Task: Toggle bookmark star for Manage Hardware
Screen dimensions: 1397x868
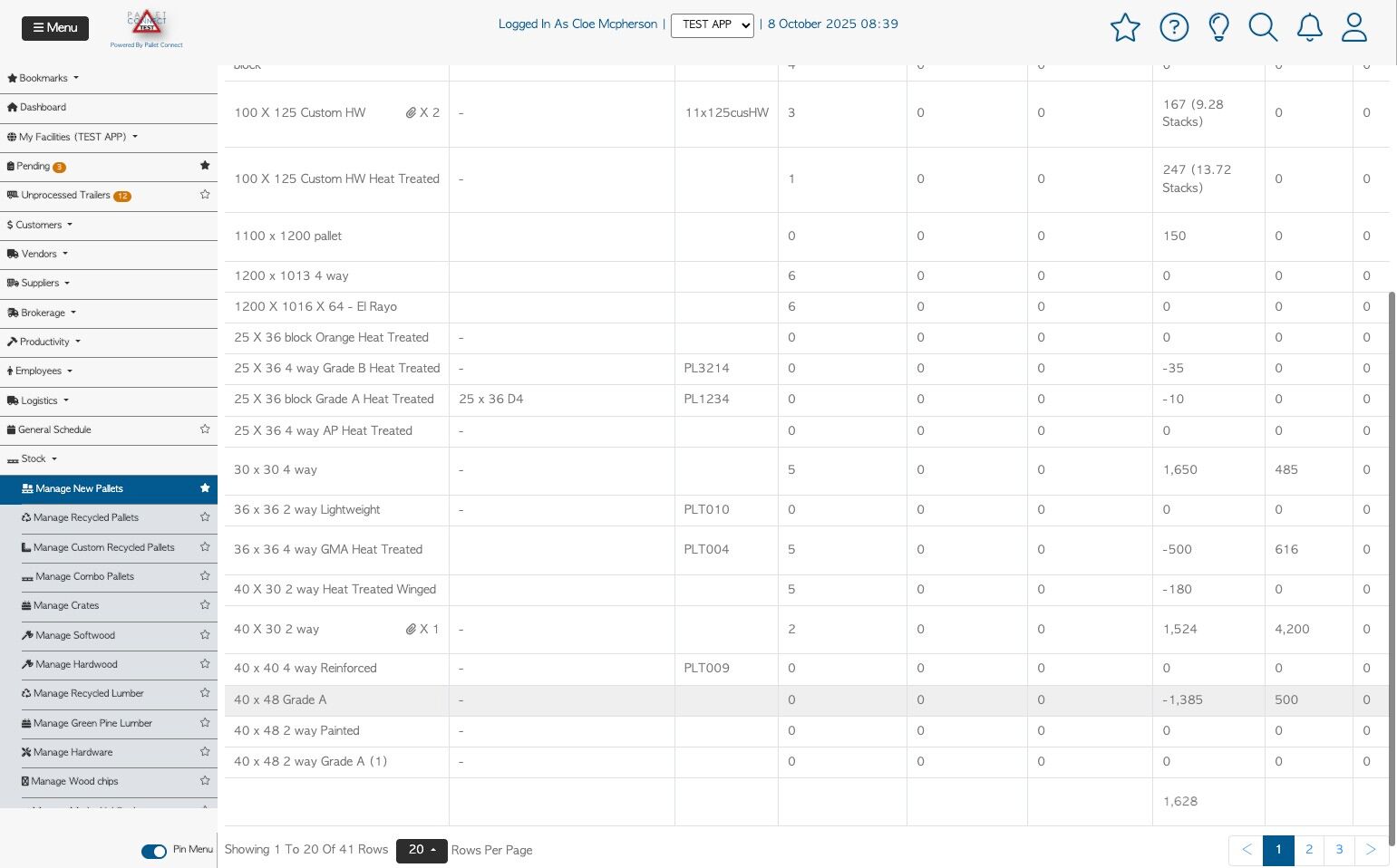Action: click(205, 752)
